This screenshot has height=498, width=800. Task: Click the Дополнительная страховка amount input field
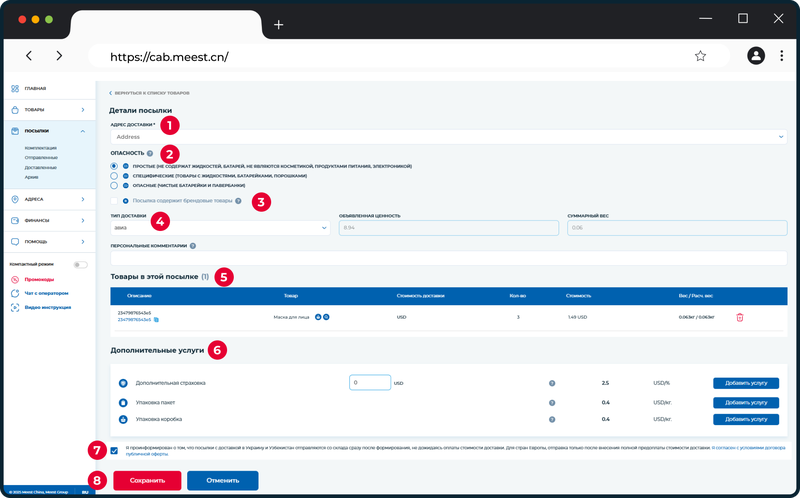pyautogui.click(x=370, y=383)
